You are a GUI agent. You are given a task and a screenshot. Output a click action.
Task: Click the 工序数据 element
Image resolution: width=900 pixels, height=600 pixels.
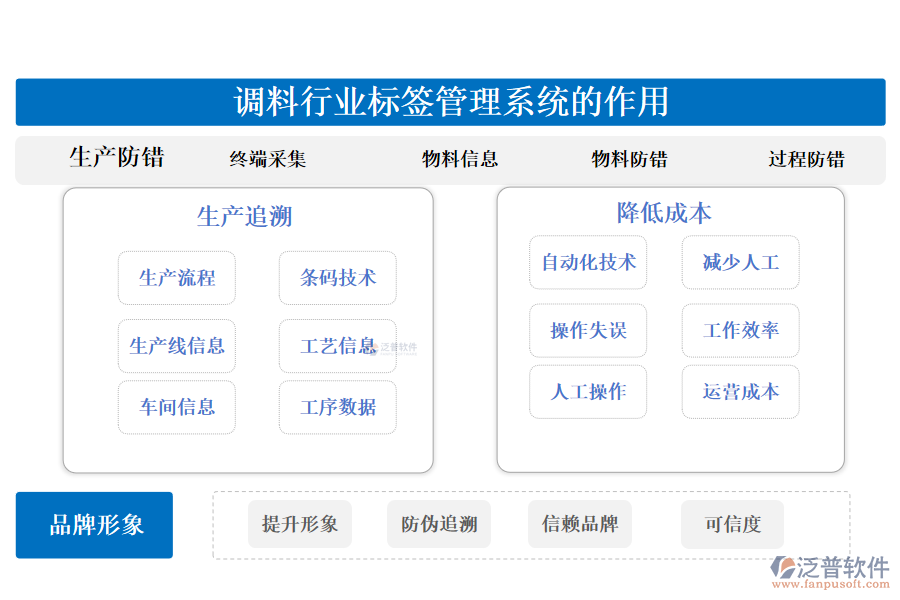pos(338,407)
